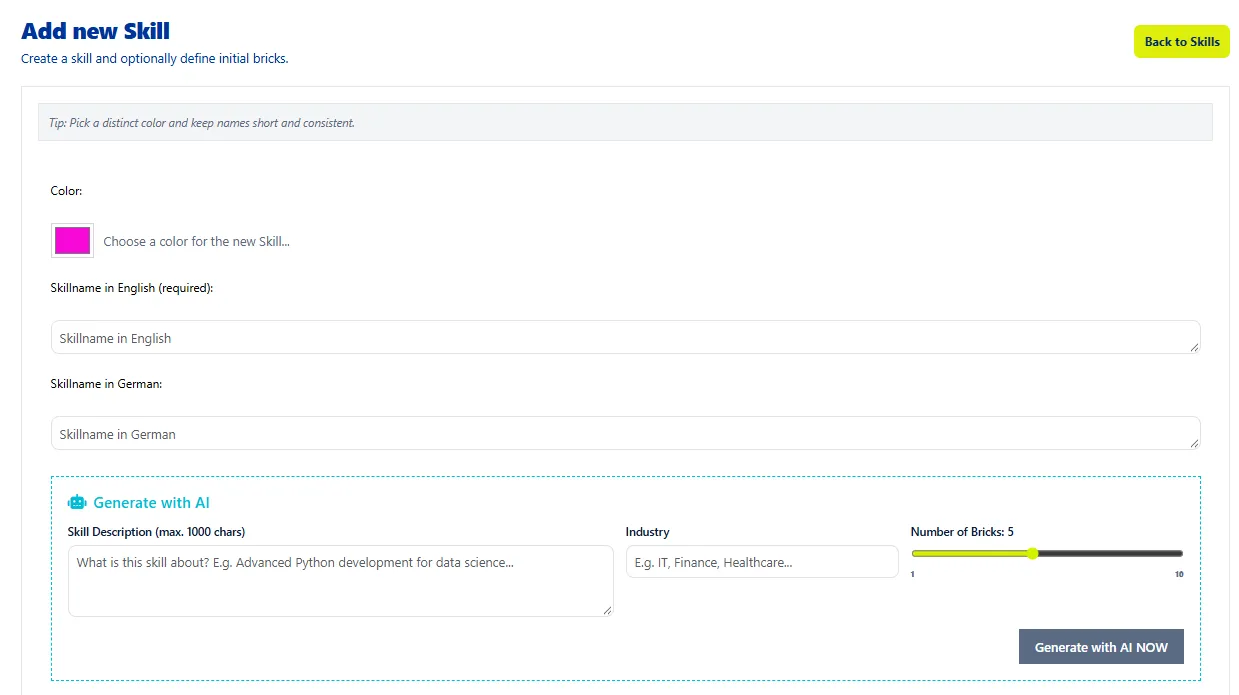Click the "Industry" label
The width and height of the screenshot is (1239, 695).
tap(648, 532)
